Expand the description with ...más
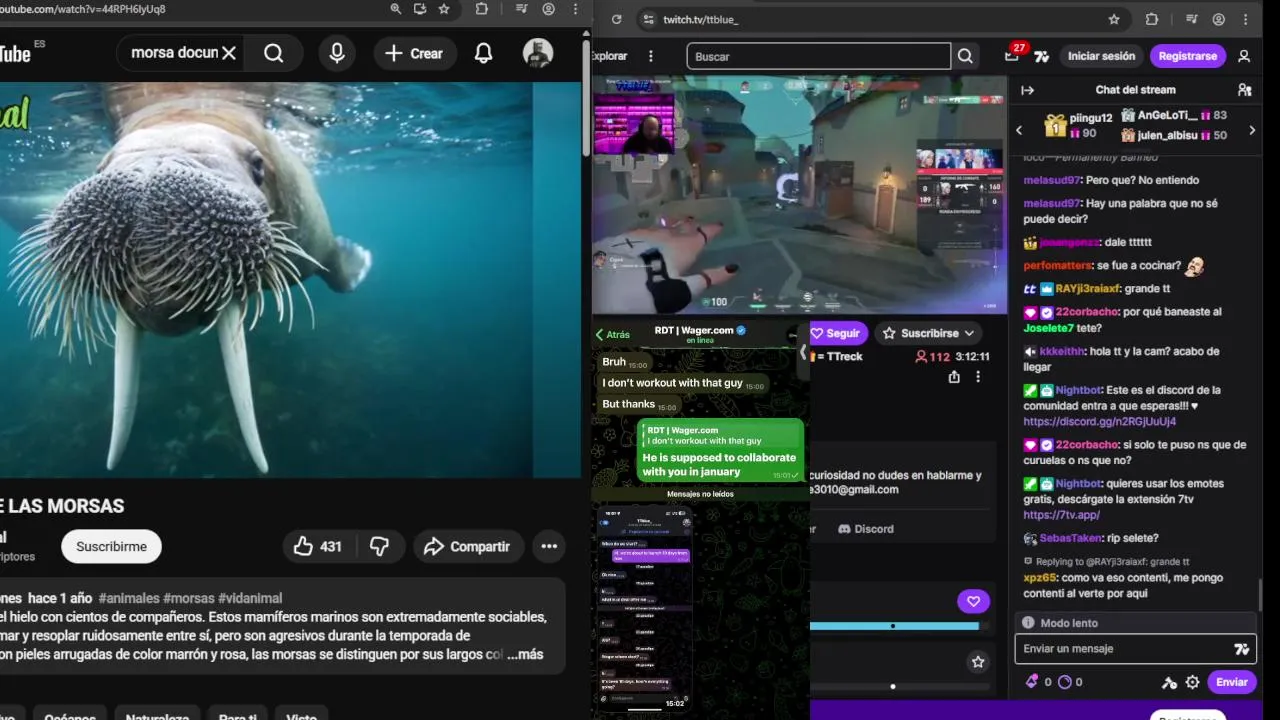The width and height of the screenshot is (1280, 720). (525, 654)
